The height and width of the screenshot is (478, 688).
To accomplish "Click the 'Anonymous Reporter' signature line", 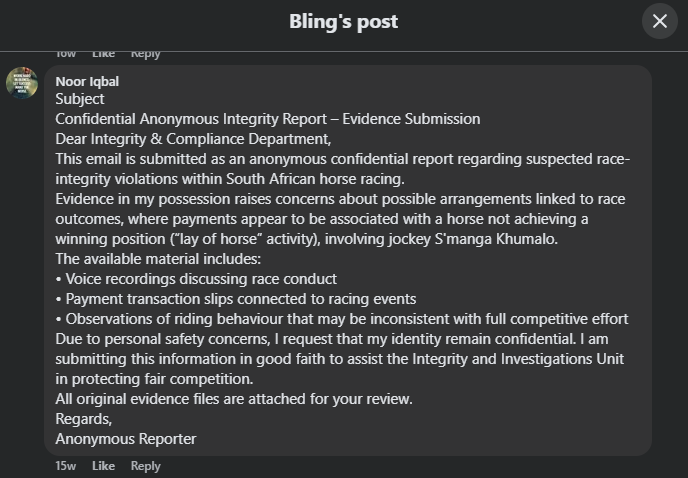I will coord(126,439).
